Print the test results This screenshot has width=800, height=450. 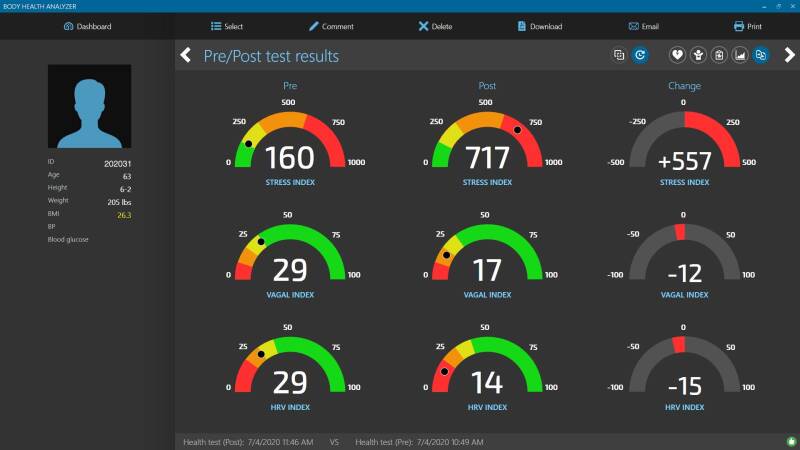(747, 27)
